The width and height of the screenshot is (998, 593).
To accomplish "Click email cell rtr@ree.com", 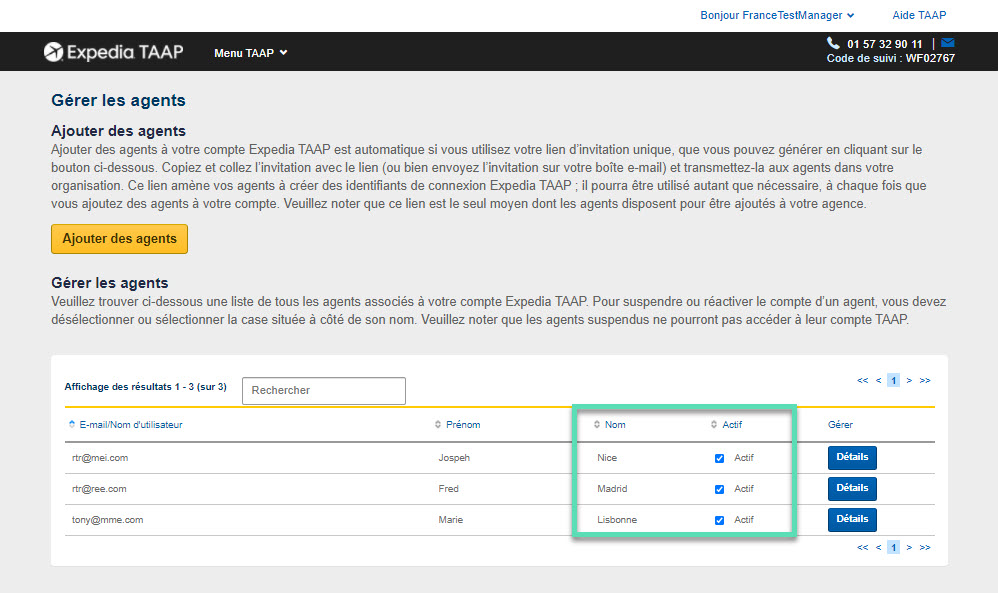I will [99, 489].
